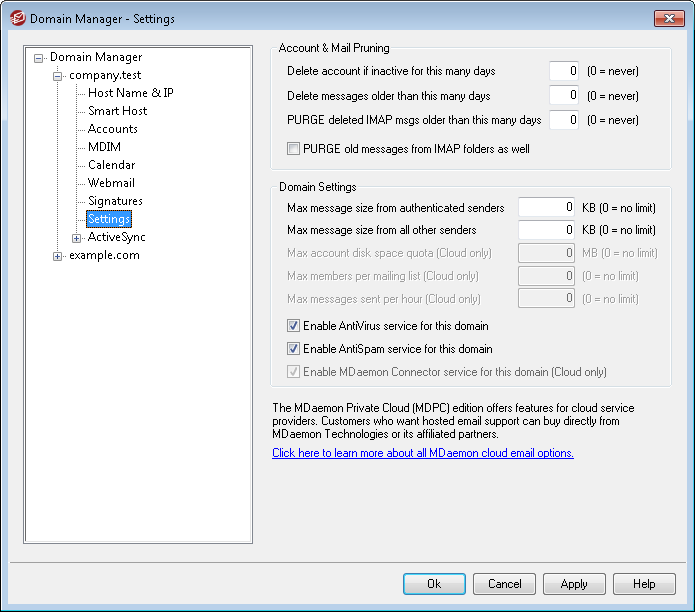Disable AntiSpam service for this domain
This screenshot has width=695, height=612.
(293, 349)
